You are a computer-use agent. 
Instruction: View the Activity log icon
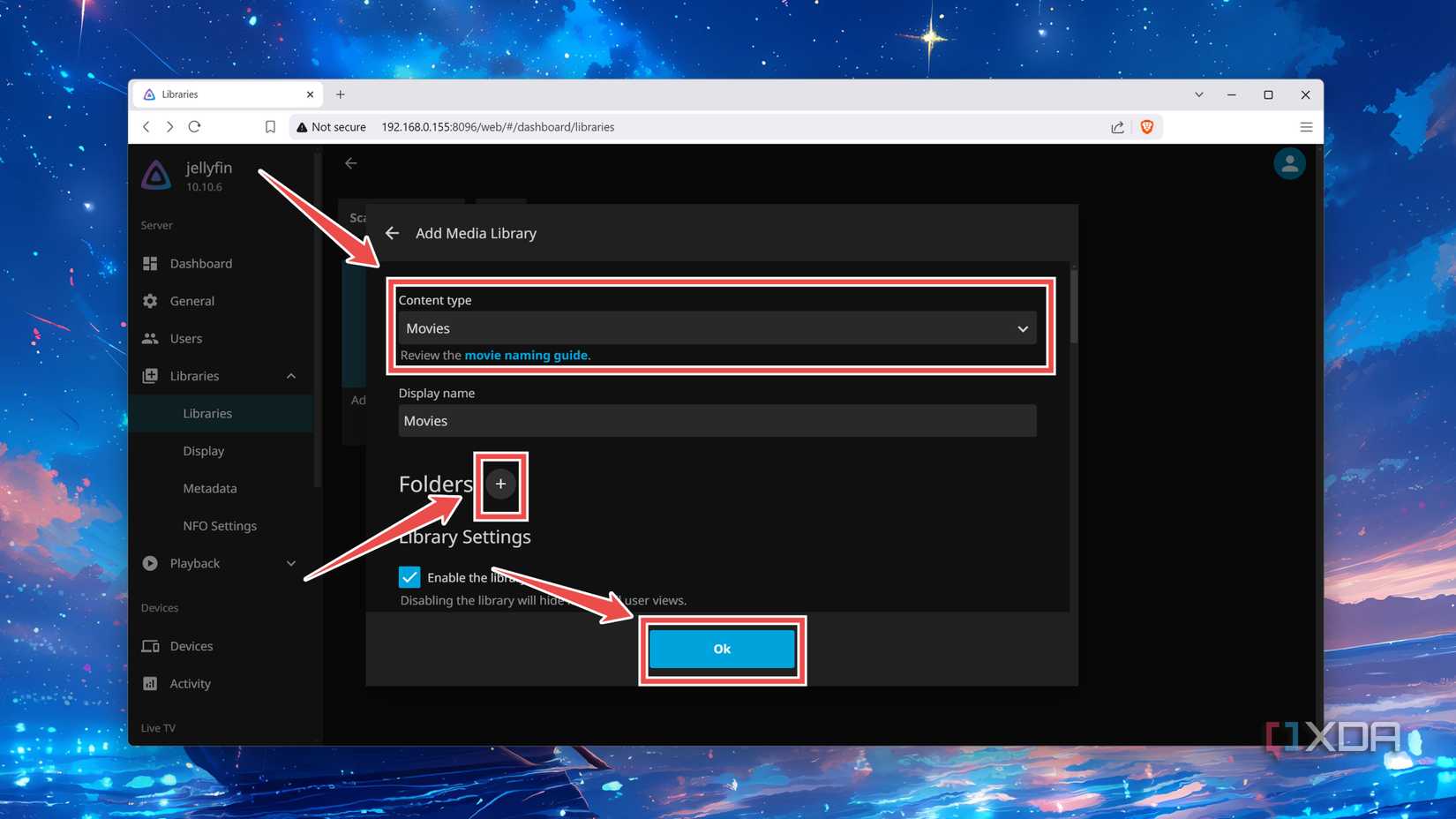click(x=149, y=683)
